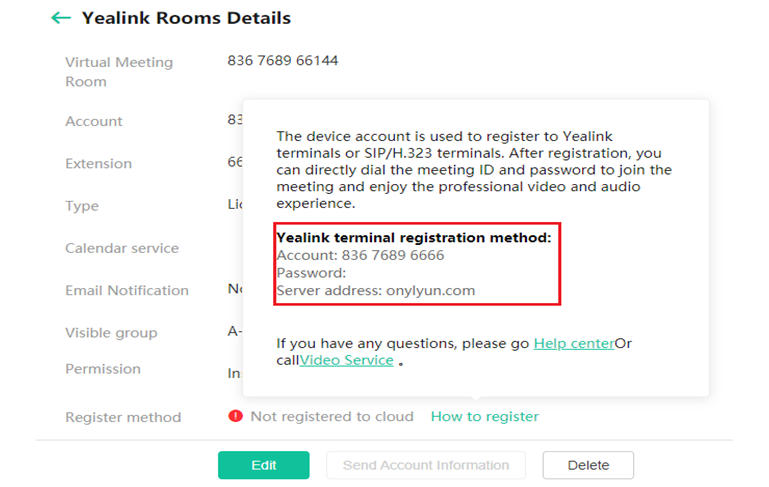
Task: Click the Calendar service field label
Action: pyautogui.click(x=122, y=248)
